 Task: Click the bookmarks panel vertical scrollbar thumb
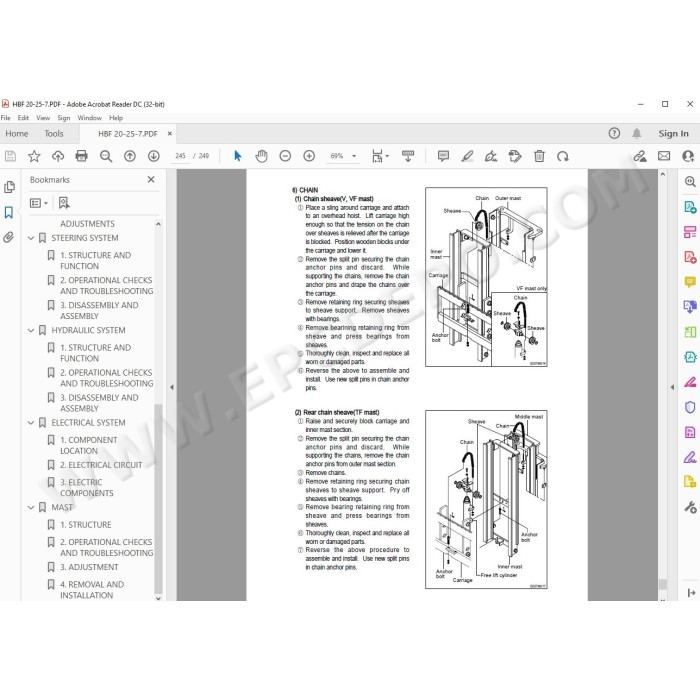(x=158, y=499)
